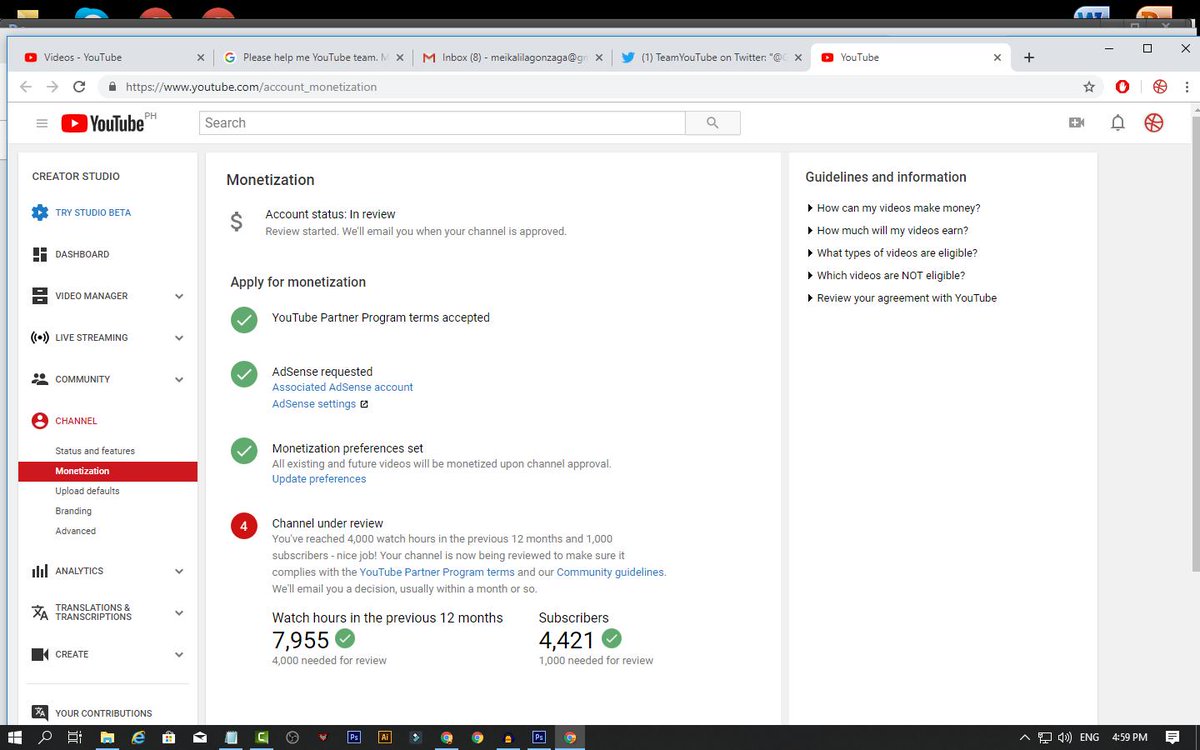Click into the YouTube search field
This screenshot has width=1200, height=750.
pos(442,123)
